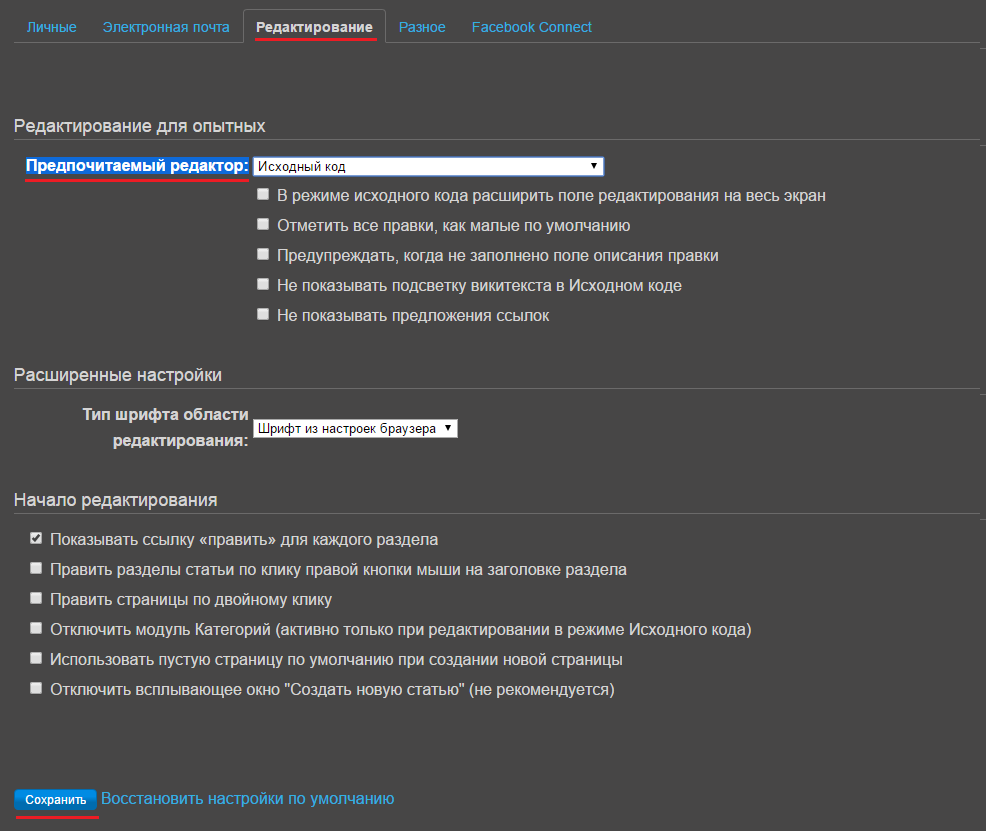This screenshot has width=986, height=831.
Task: Click 'Начало редактирования' heading
Action: coord(116,500)
